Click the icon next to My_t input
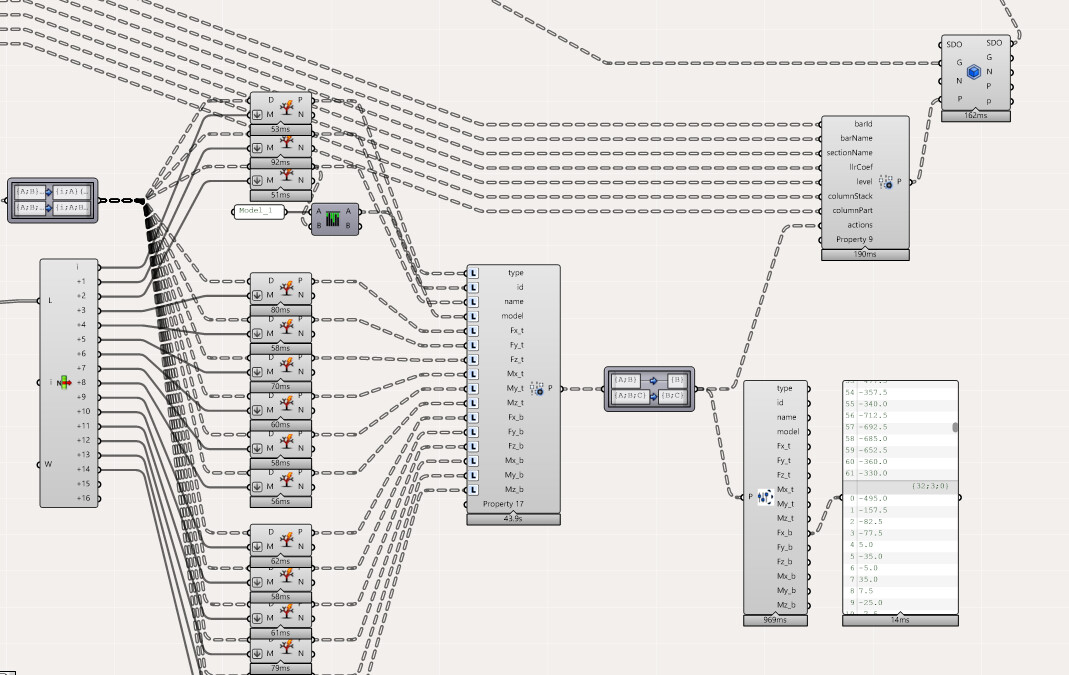 pyautogui.click(x=537, y=389)
